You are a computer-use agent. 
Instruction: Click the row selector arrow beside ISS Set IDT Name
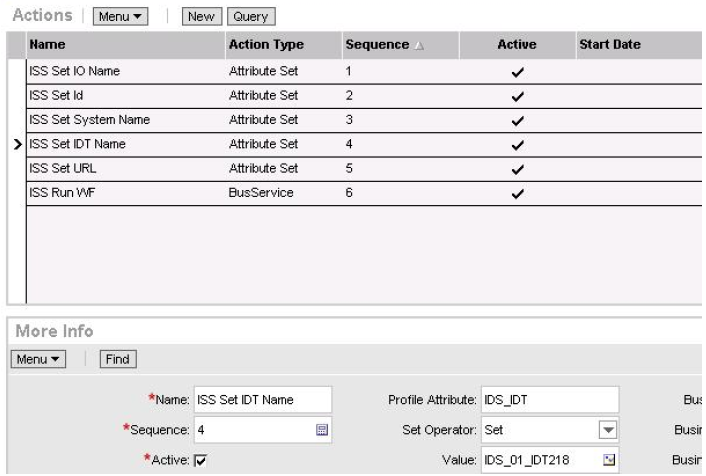[16, 145]
